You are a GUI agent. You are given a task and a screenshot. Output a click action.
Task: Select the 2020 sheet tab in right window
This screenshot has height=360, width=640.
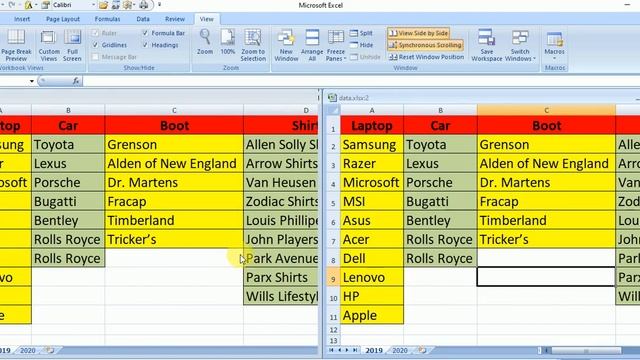400,351
